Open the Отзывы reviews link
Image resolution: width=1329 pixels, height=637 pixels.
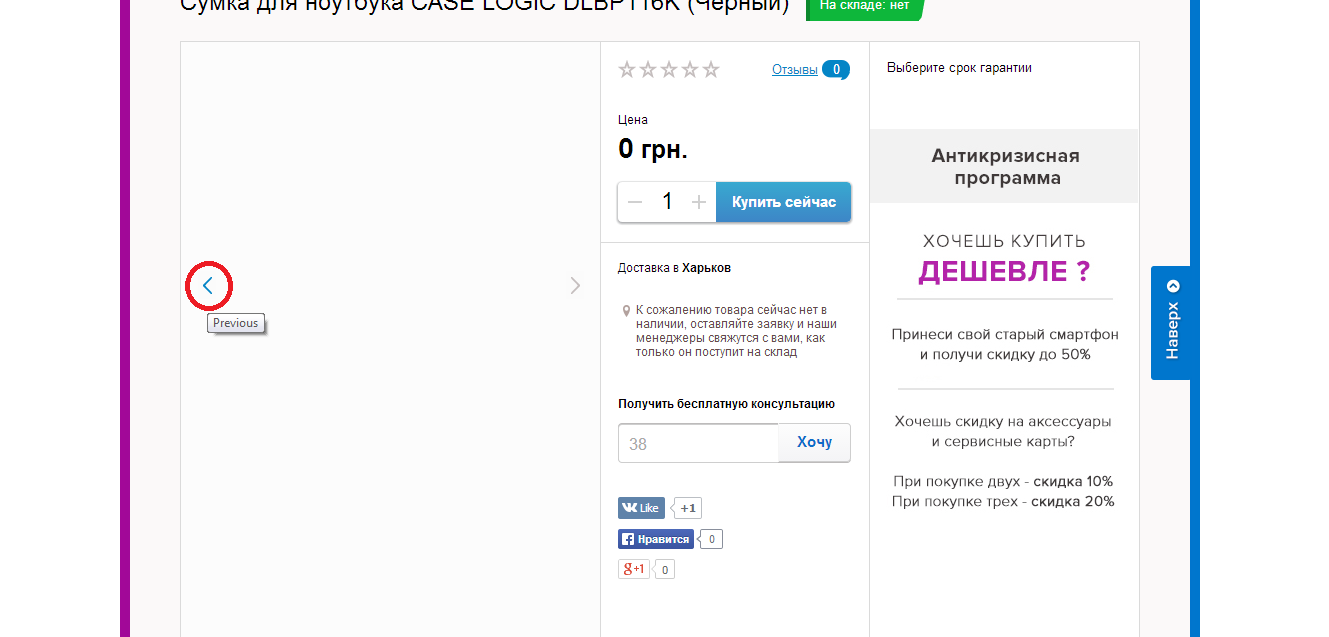(795, 69)
